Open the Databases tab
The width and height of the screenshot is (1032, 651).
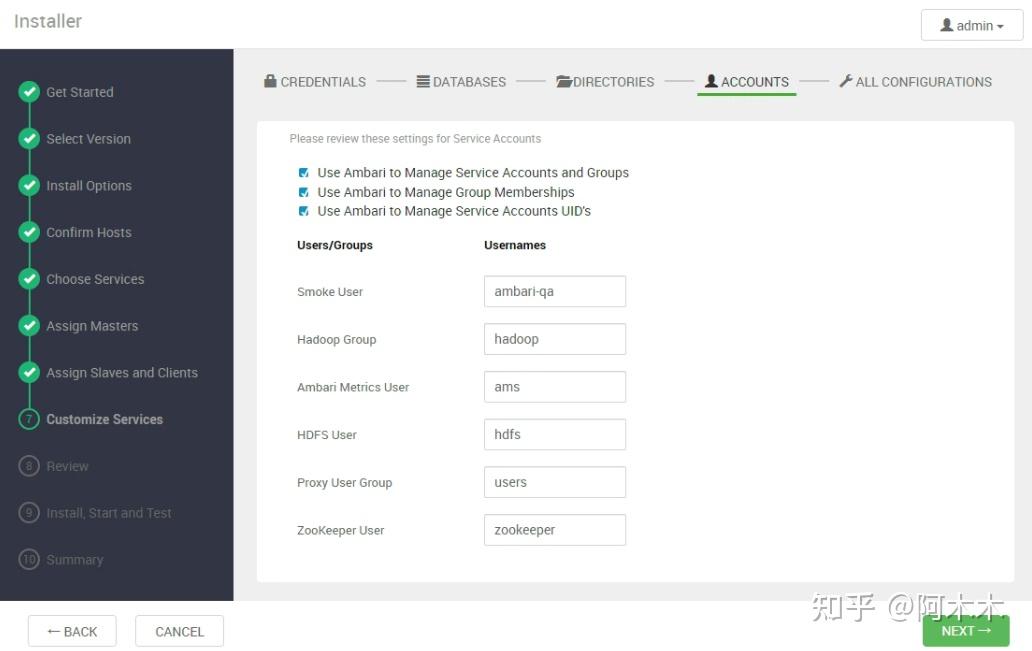tap(461, 82)
